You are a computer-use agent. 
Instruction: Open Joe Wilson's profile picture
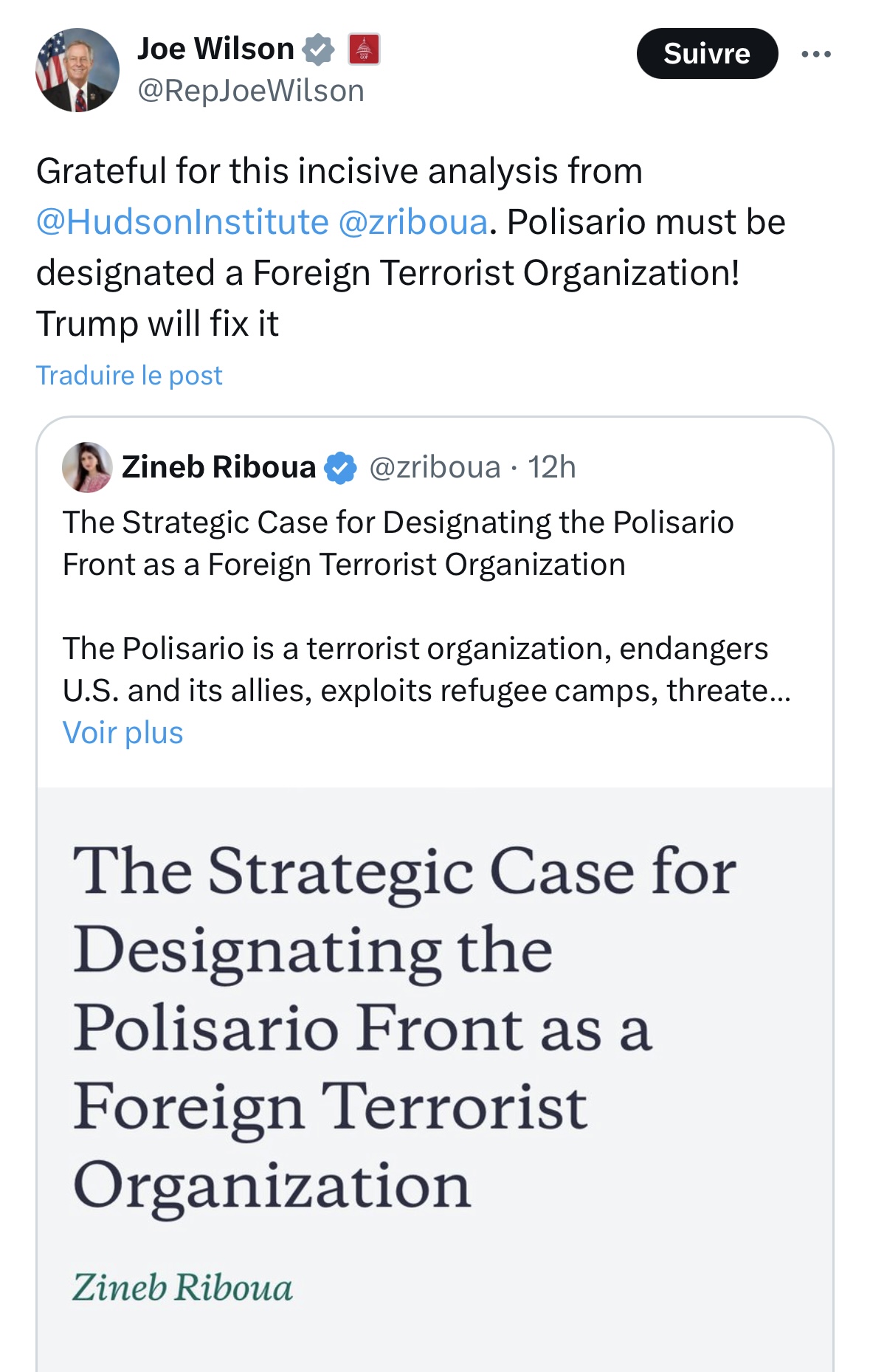point(77,70)
